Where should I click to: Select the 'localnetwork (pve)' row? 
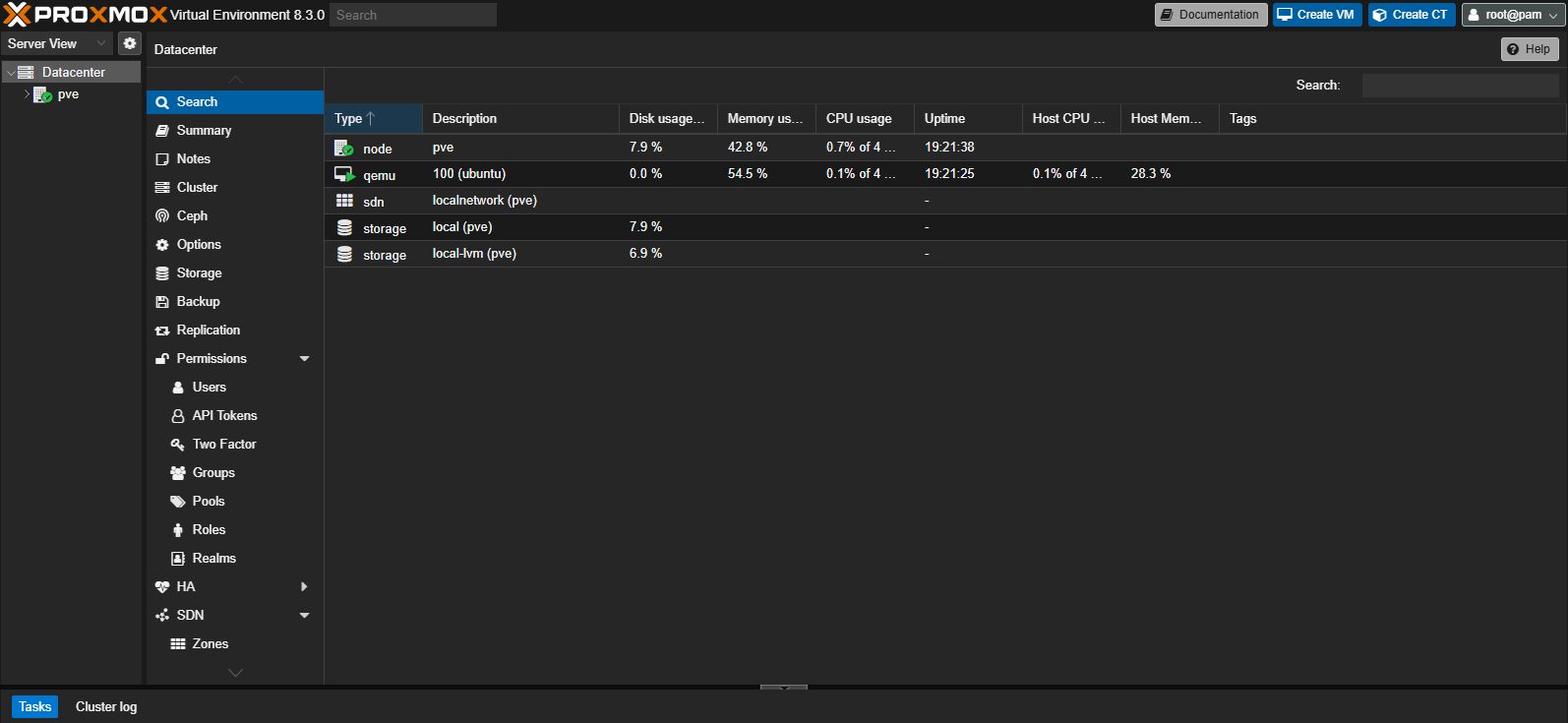click(x=945, y=201)
